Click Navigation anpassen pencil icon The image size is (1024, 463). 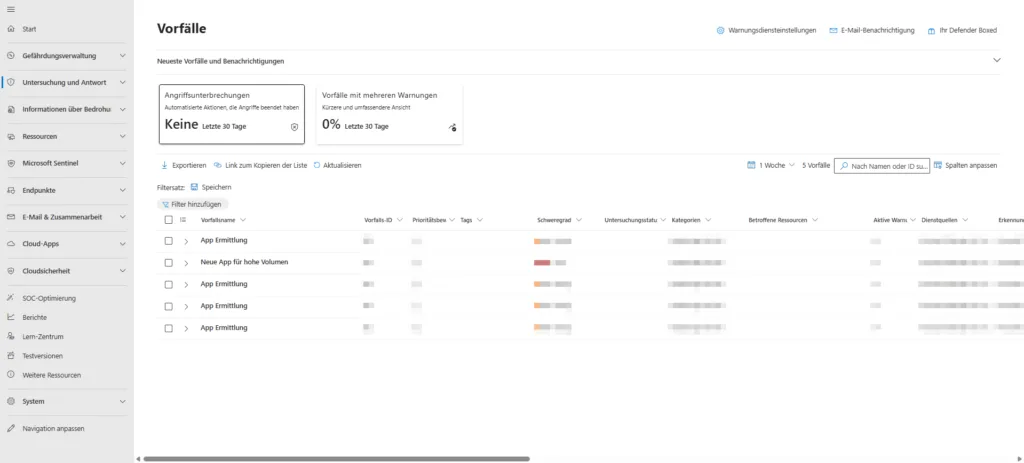pyautogui.click(x=10, y=428)
